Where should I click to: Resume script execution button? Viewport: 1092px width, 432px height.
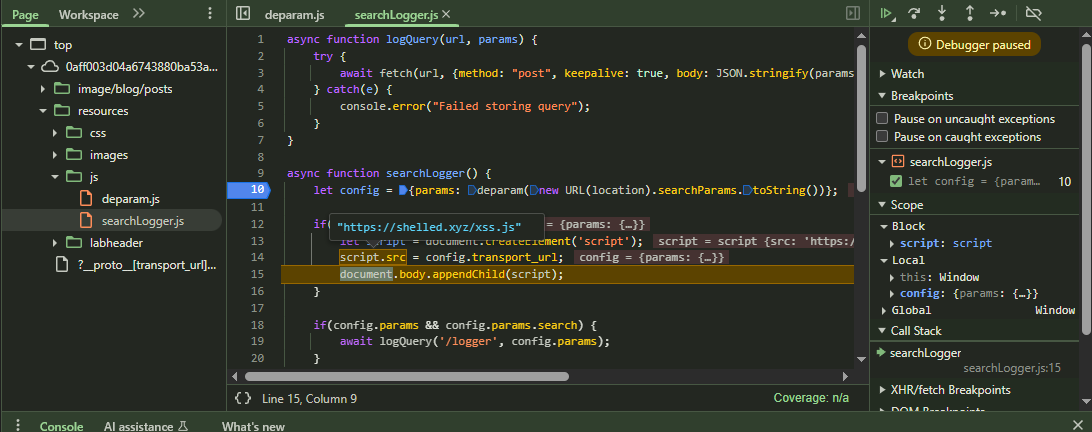point(887,13)
